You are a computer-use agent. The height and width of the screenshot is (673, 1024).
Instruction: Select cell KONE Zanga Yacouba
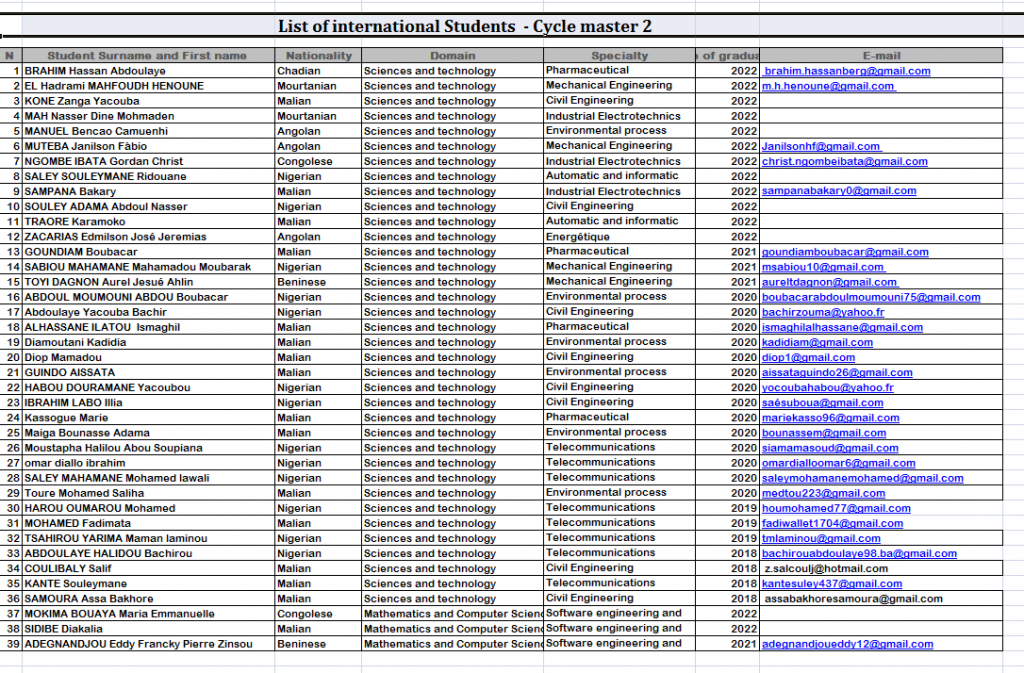148,101
